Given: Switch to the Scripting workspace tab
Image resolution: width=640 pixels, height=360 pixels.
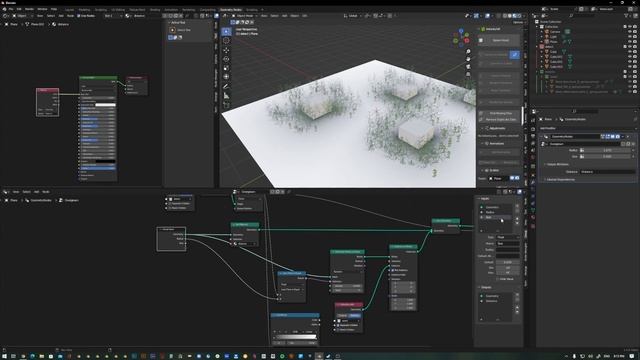Looking at the screenshot, I should pos(252,9).
